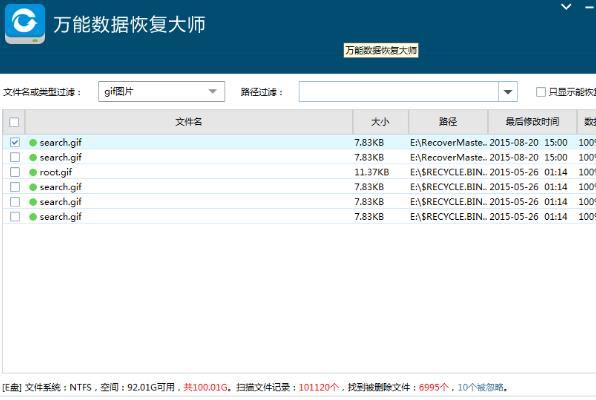Click the 共100.01G total space text
The width and height of the screenshot is (596, 400).
(206, 387)
